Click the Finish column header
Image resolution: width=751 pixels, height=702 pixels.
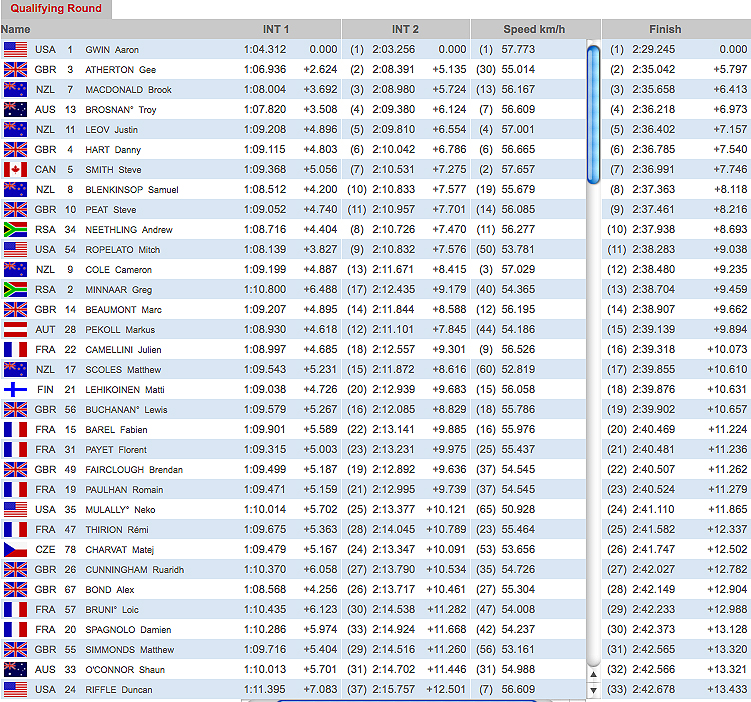pyautogui.click(x=664, y=29)
